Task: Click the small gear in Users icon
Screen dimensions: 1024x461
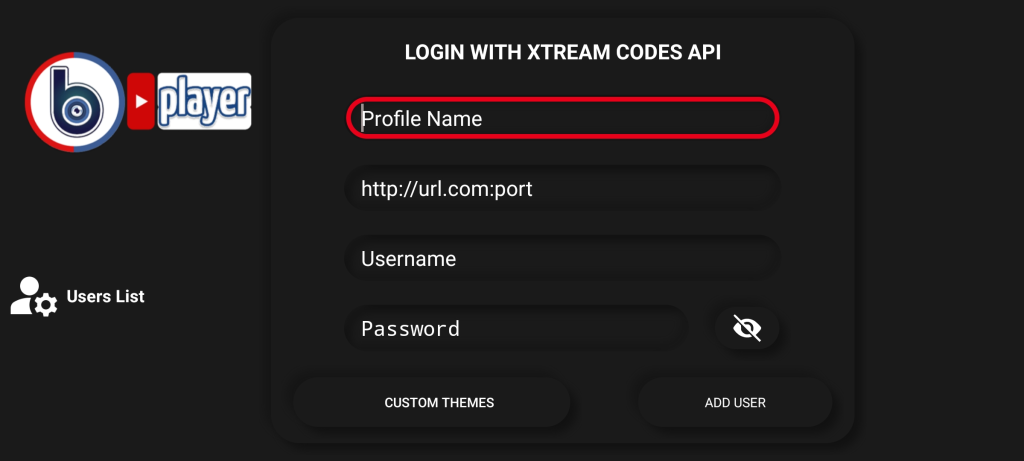Action: 46,306
